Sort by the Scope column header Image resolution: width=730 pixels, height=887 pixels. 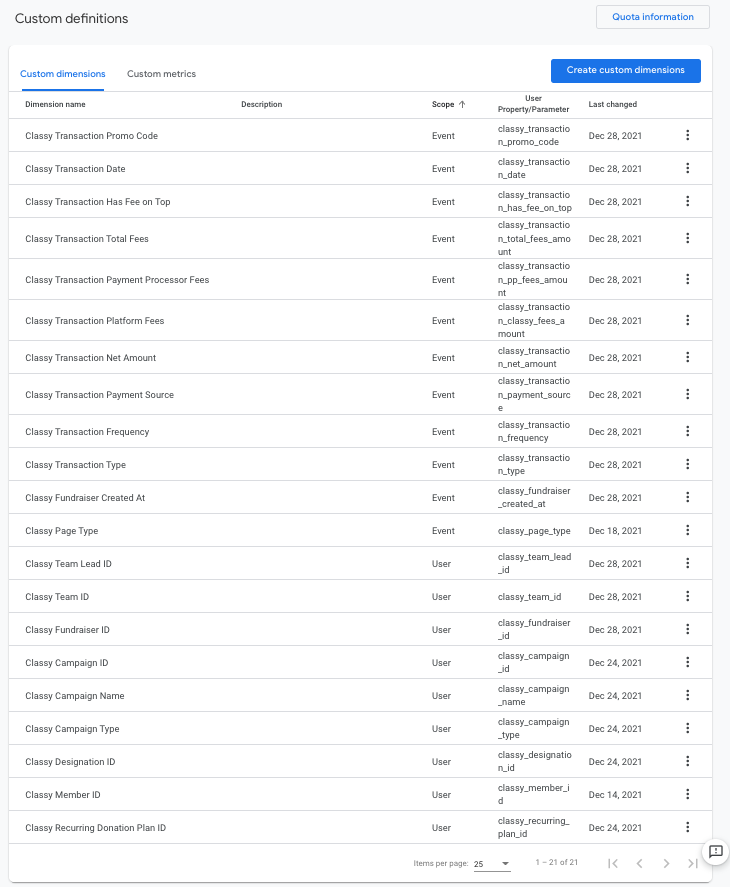[448, 104]
